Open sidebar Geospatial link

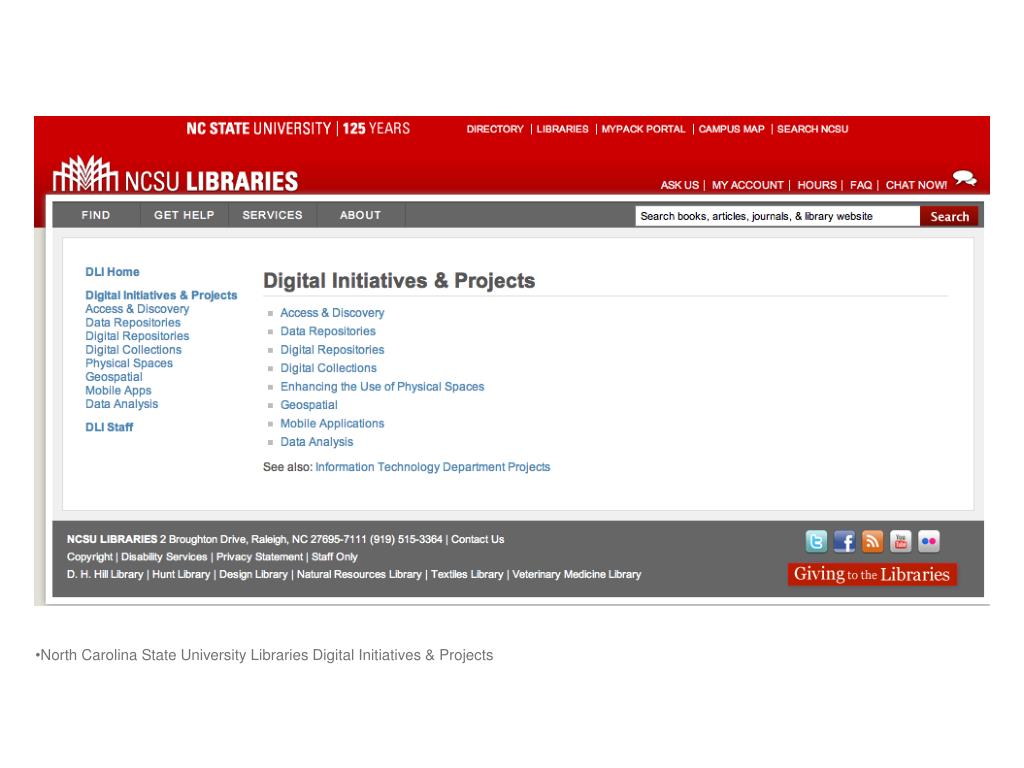point(114,377)
